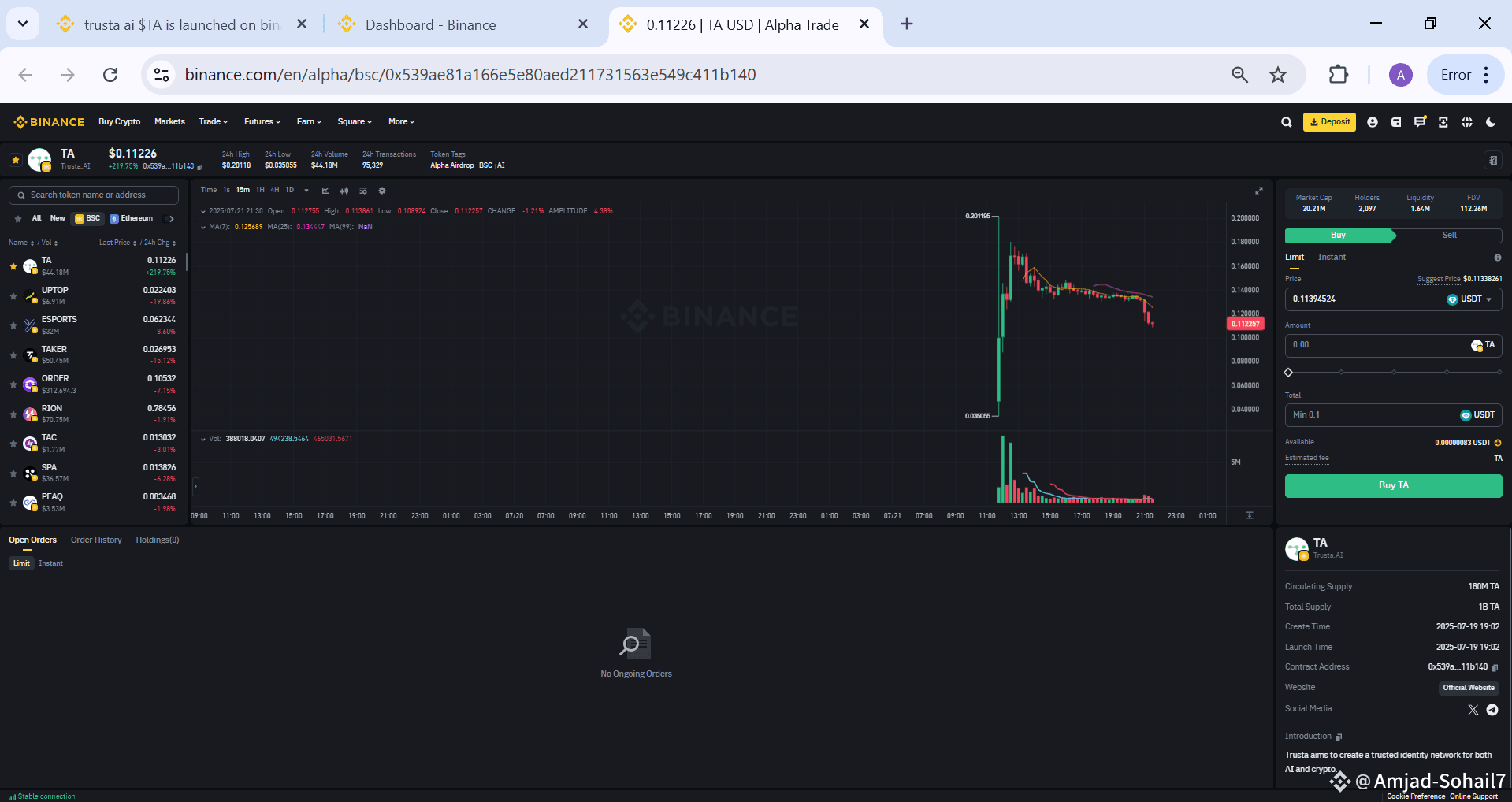The image size is (1512, 802).
Task: Click the token search field
Action: tap(94, 195)
